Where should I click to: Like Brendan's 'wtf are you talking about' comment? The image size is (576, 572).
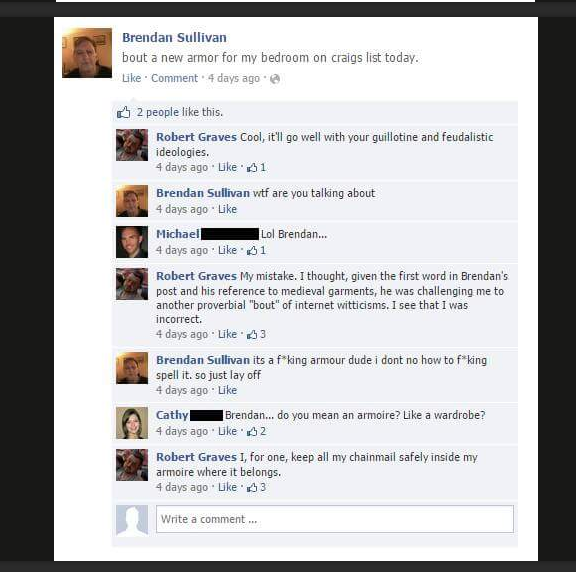(x=227, y=209)
